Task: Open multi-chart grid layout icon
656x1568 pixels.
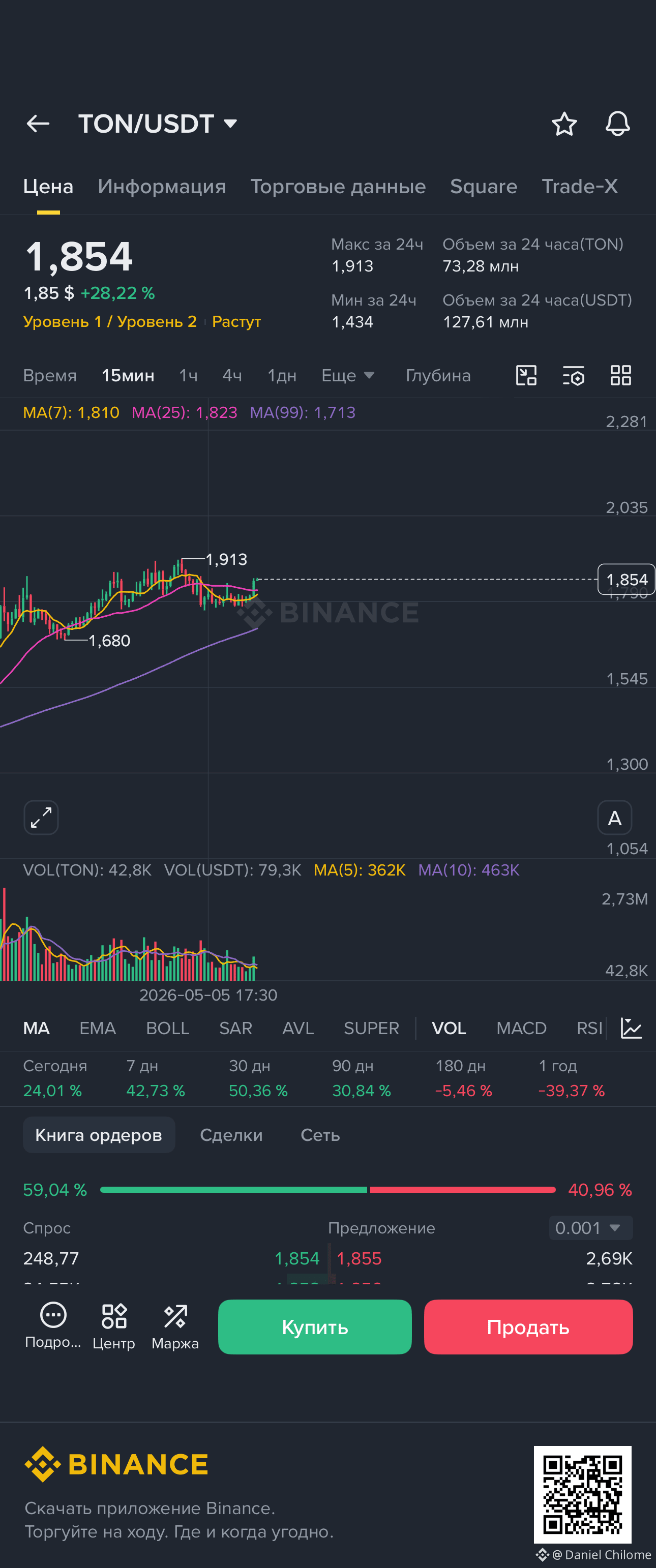Action: click(x=621, y=376)
